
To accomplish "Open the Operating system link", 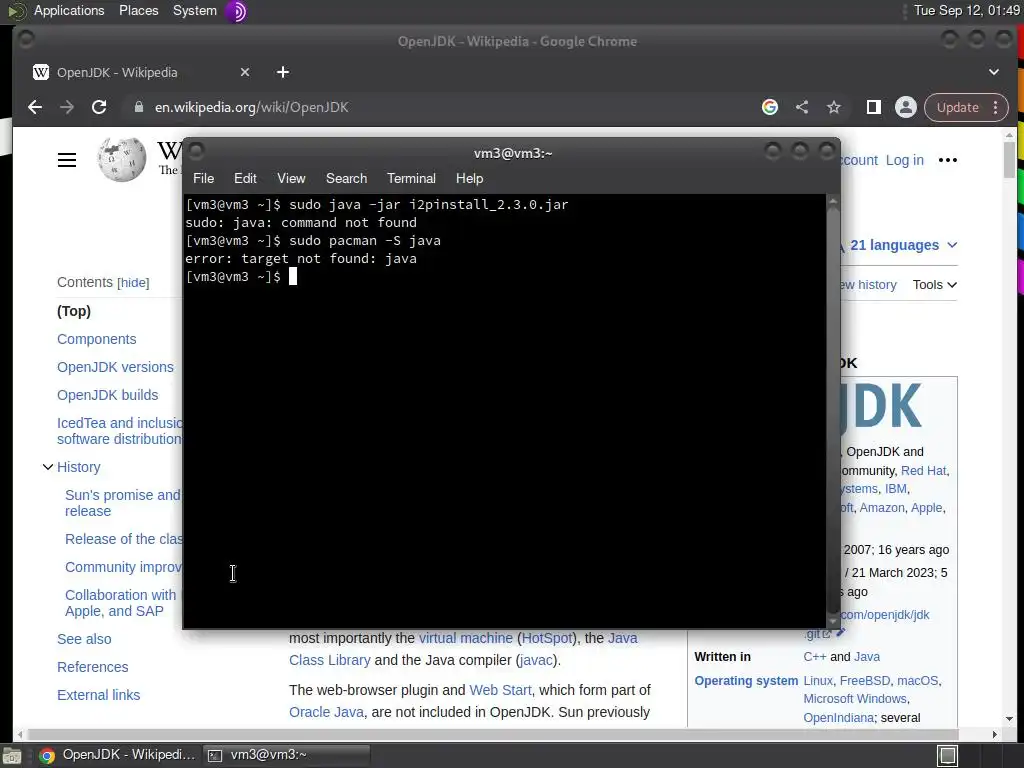I will [746, 681].
